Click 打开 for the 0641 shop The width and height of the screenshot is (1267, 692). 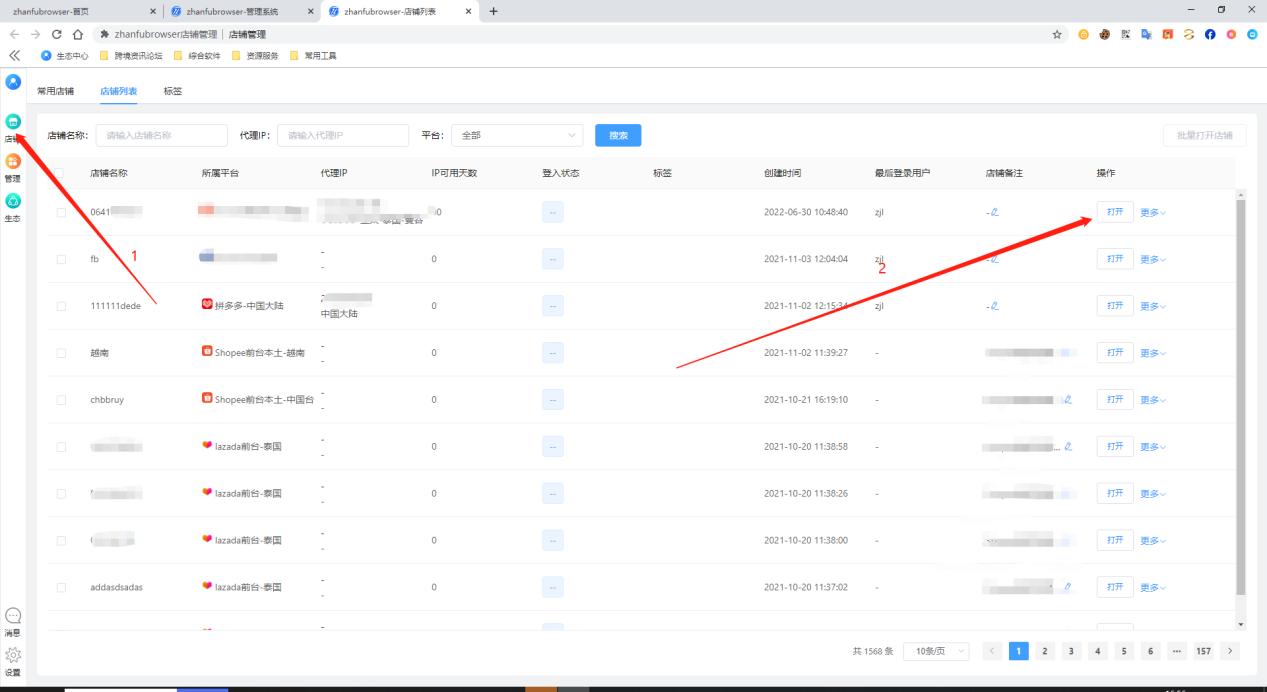tap(1115, 212)
